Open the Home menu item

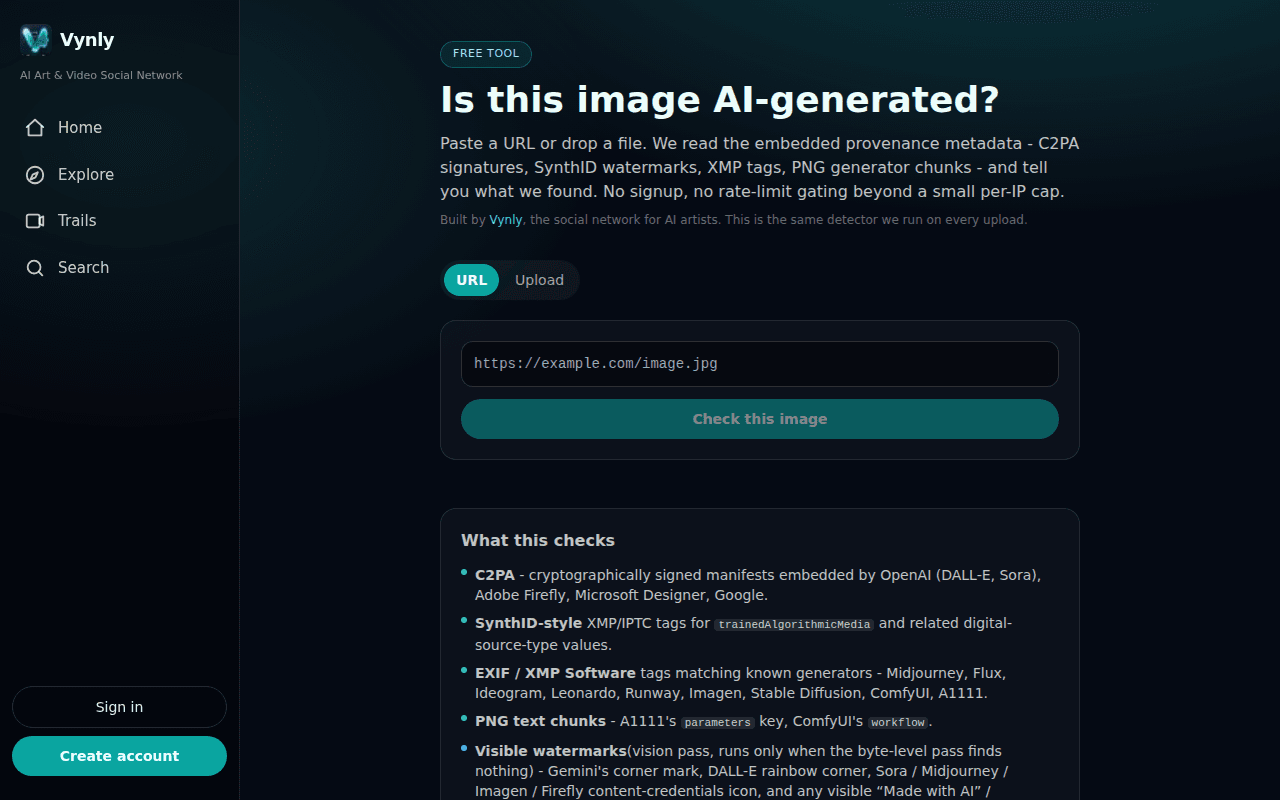[x=119, y=128]
